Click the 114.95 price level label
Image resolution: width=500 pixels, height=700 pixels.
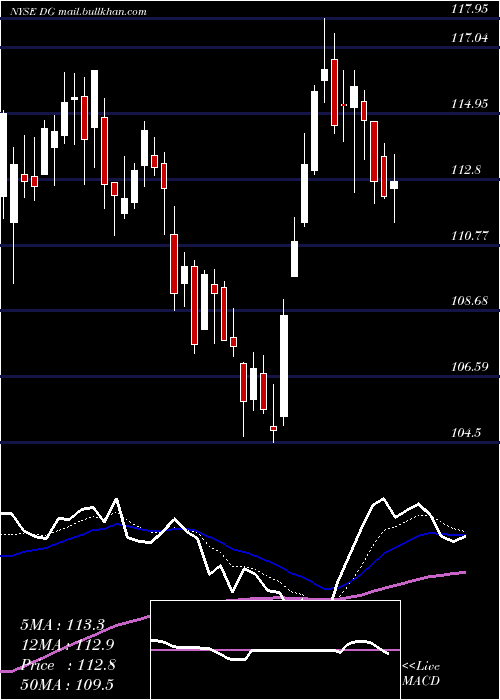[469, 104]
